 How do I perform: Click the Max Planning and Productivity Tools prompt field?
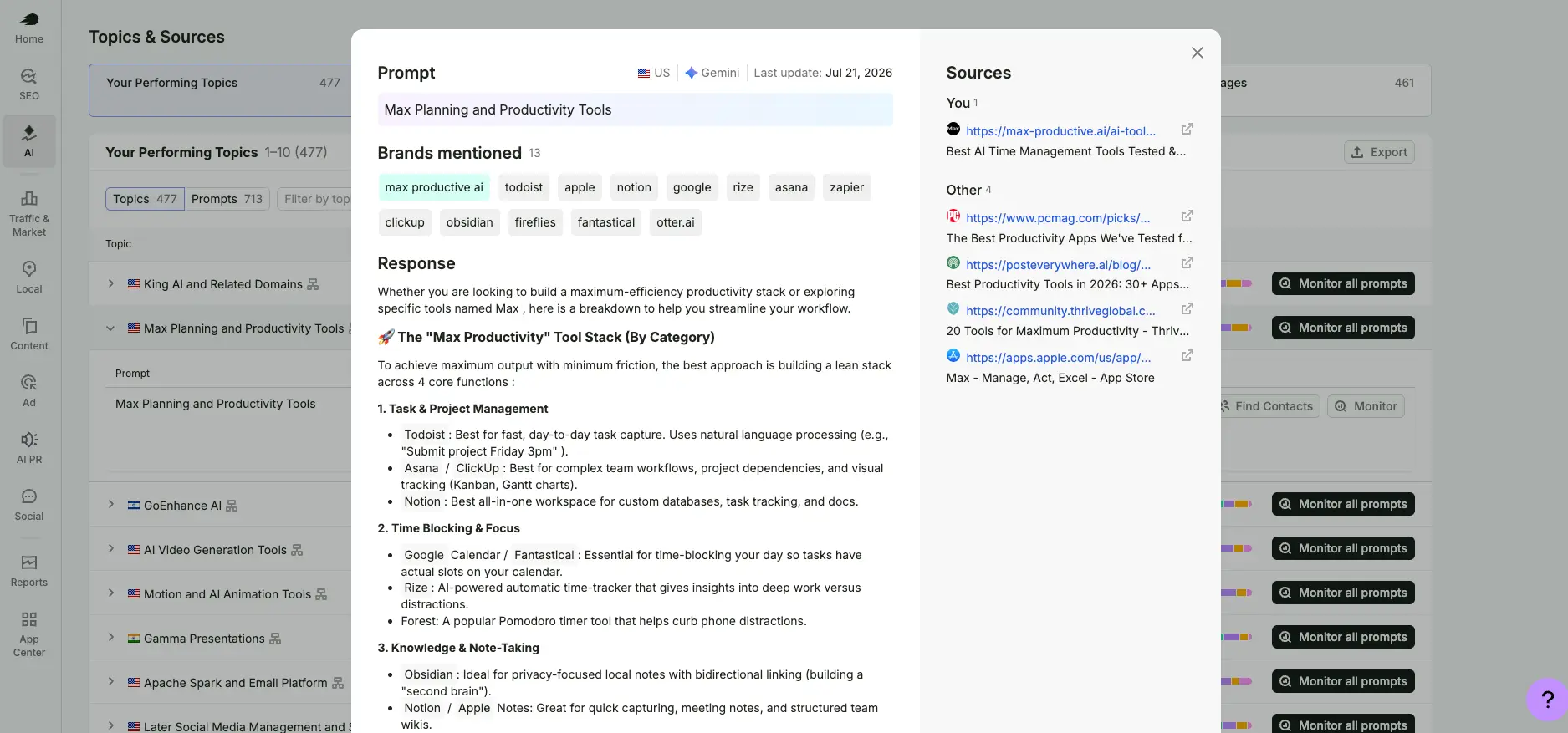pos(635,109)
